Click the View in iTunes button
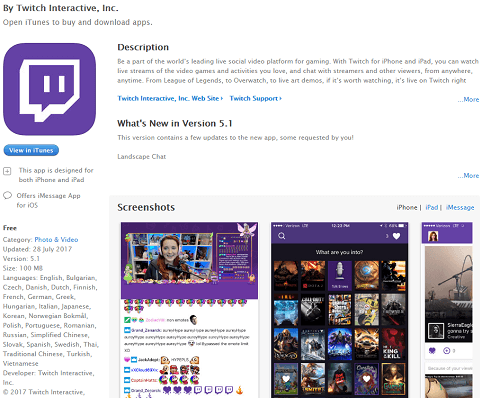This screenshot has width=500, height=398. (31, 150)
